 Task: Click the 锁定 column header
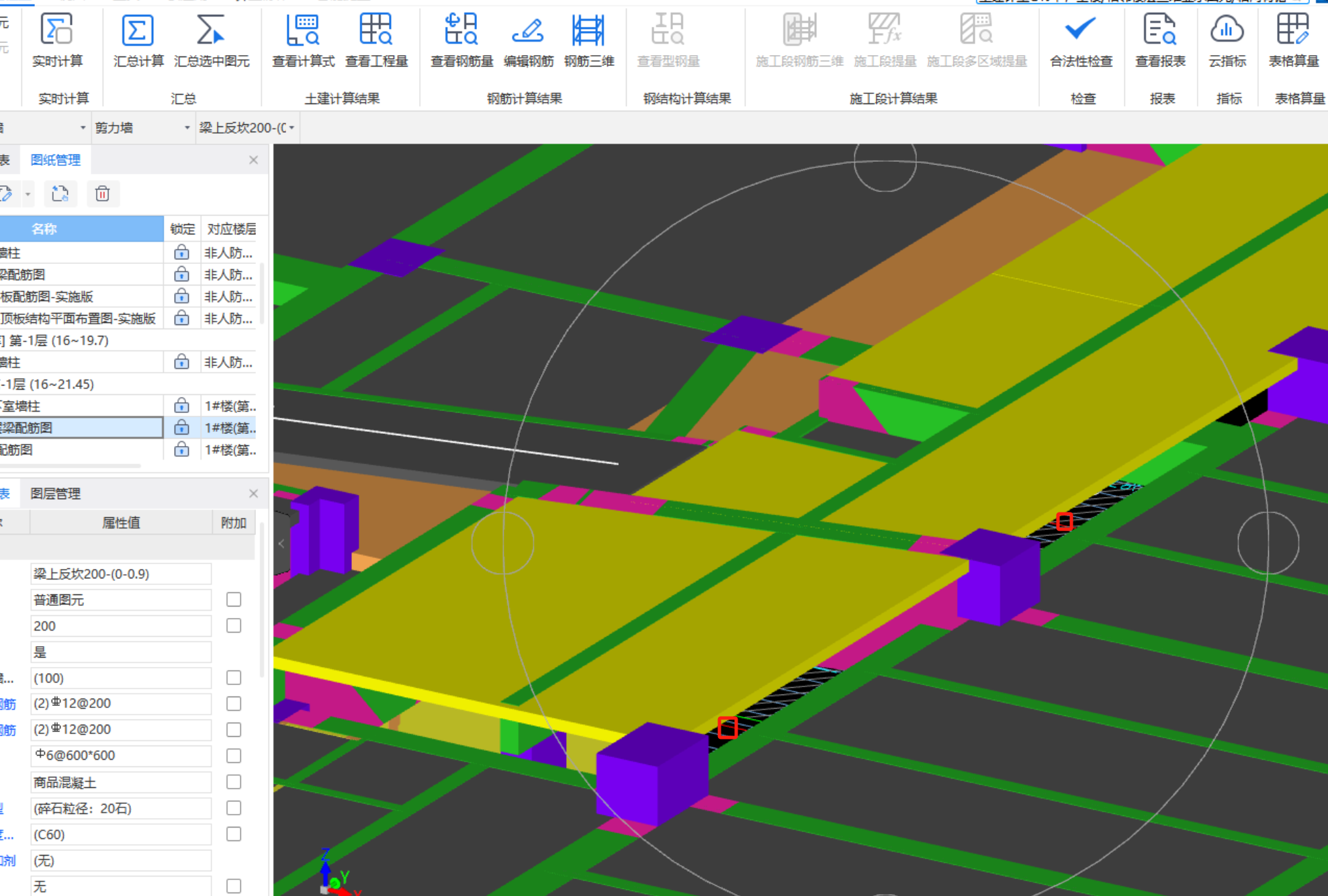(182, 229)
